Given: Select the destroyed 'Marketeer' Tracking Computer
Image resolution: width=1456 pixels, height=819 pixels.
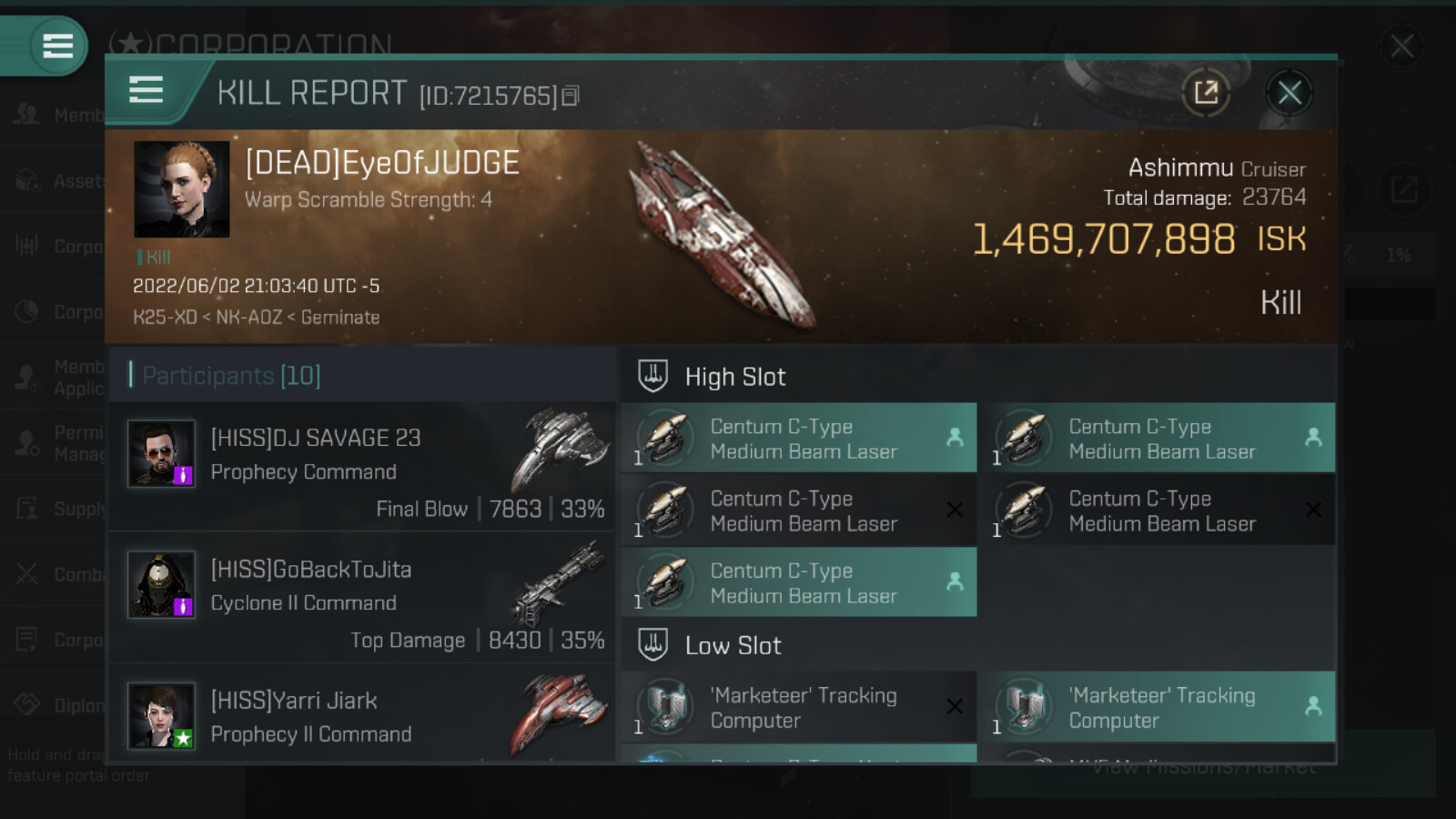Looking at the screenshot, I should [x=799, y=707].
